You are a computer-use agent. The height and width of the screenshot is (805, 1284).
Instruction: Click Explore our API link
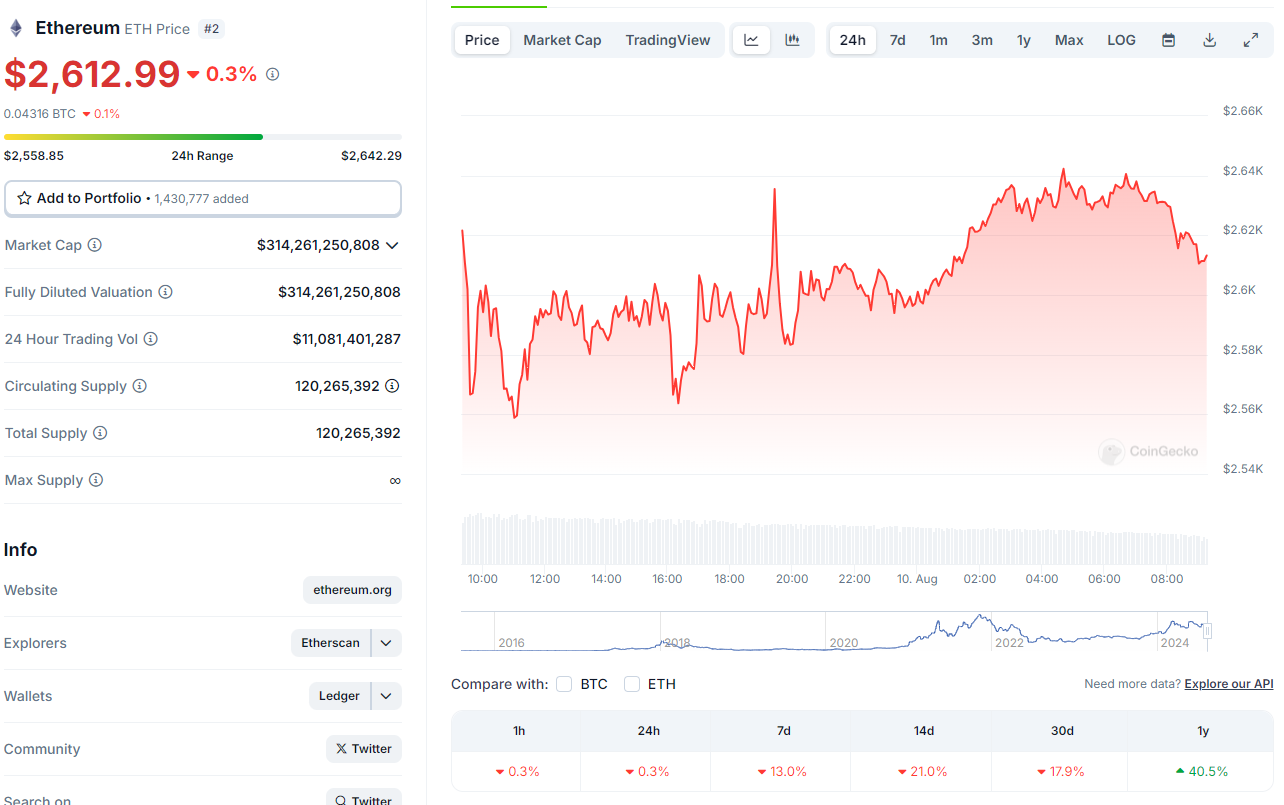click(1229, 684)
